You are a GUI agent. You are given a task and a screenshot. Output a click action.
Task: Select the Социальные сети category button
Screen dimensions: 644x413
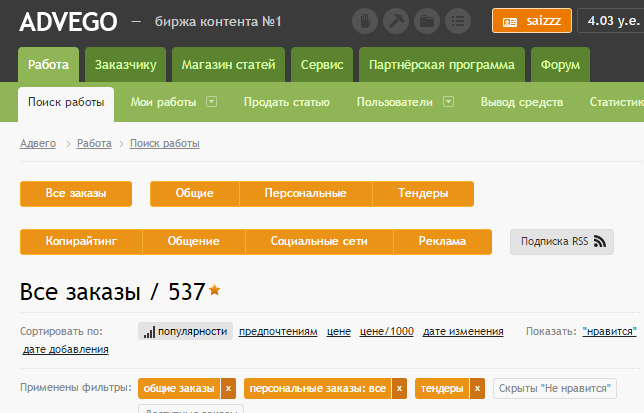click(319, 242)
